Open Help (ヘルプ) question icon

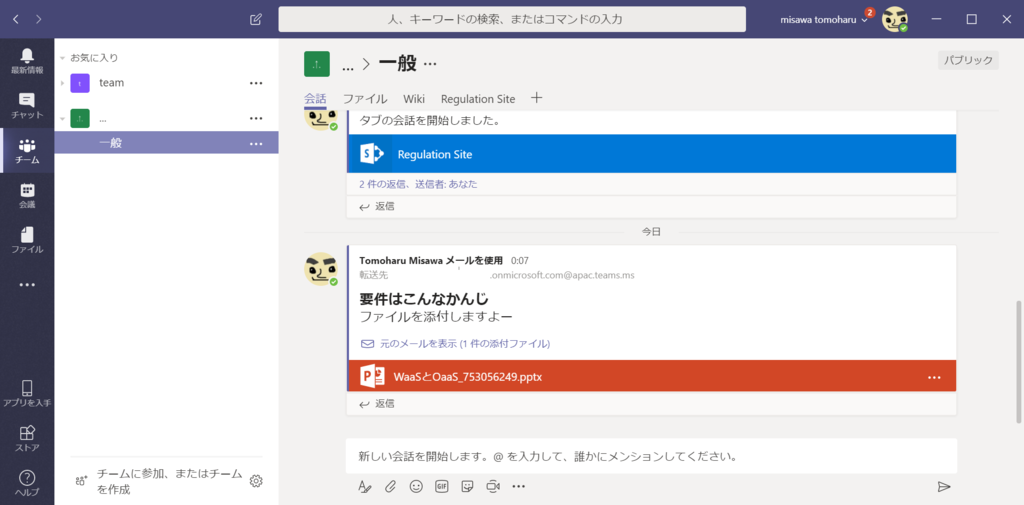27,483
